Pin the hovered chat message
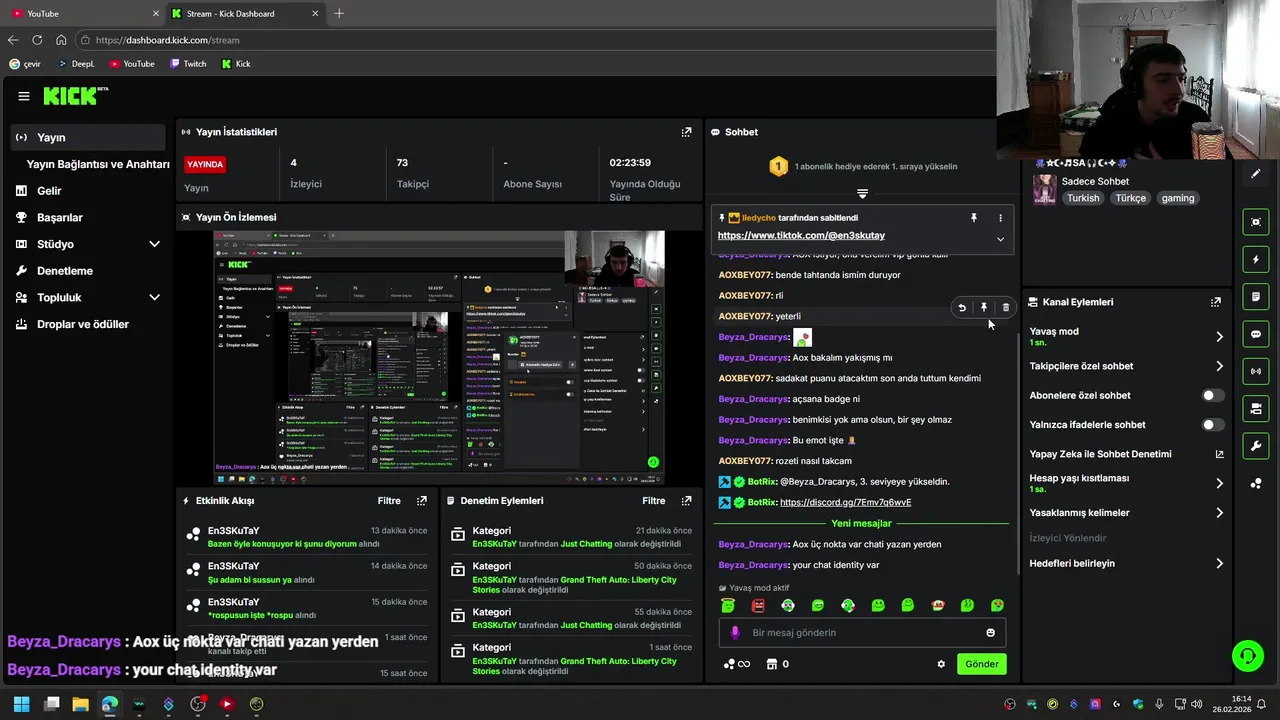 pyautogui.click(x=984, y=308)
